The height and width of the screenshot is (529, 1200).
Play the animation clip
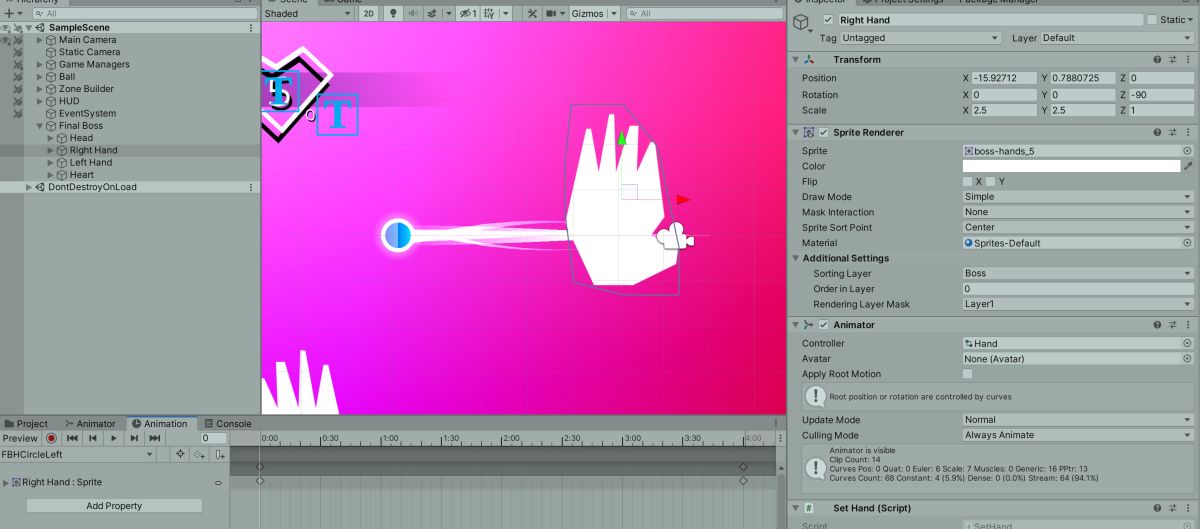click(x=113, y=438)
